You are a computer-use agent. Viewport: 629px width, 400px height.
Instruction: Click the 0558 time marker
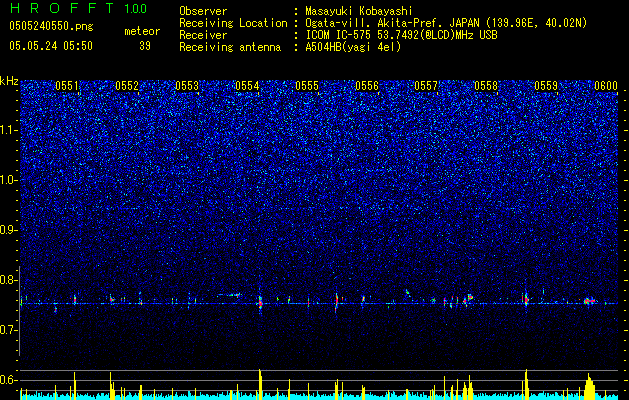pyautogui.click(x=486, y=86)
